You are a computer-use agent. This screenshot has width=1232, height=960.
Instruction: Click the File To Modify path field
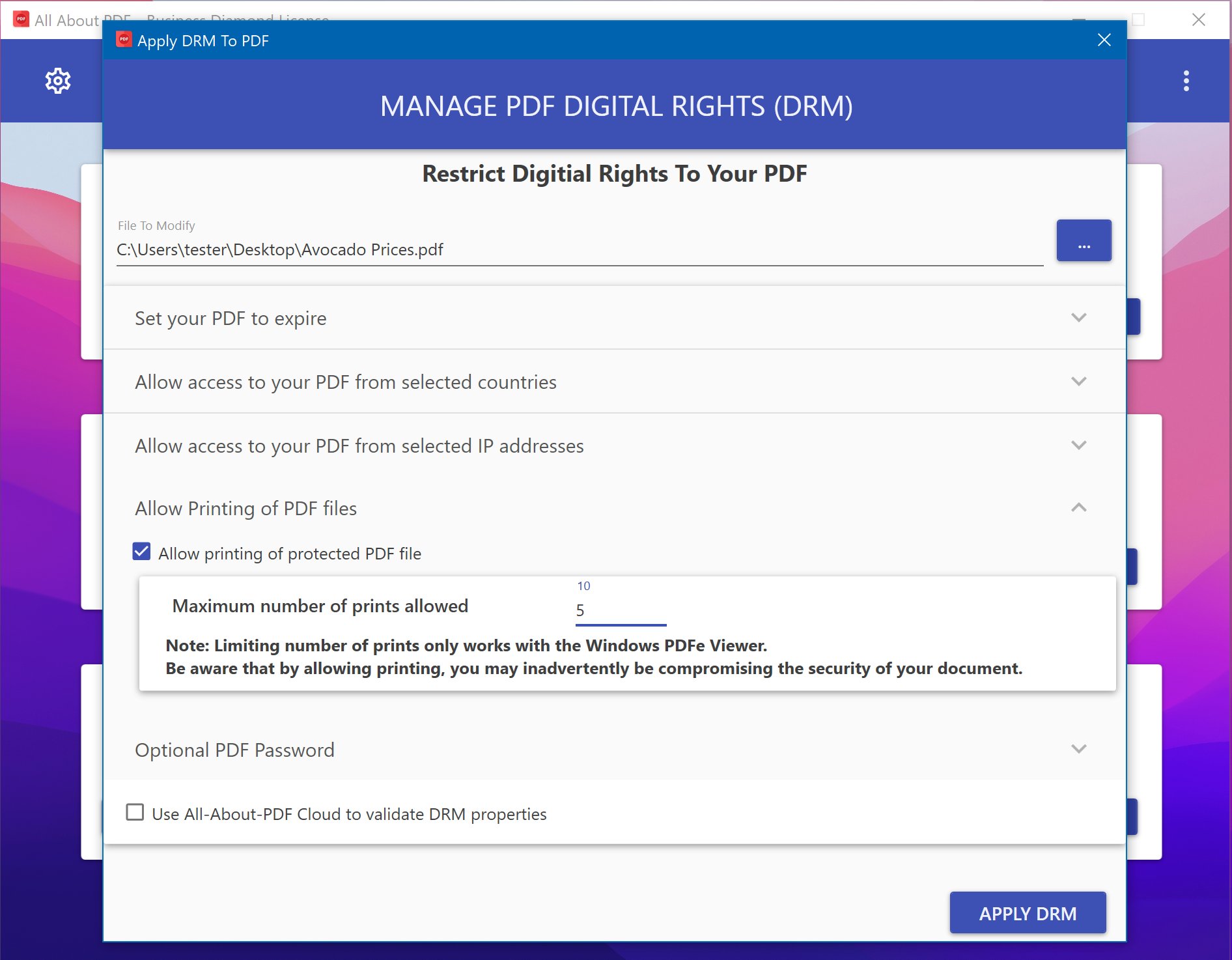pyautogui.click(x=580, y=250)
